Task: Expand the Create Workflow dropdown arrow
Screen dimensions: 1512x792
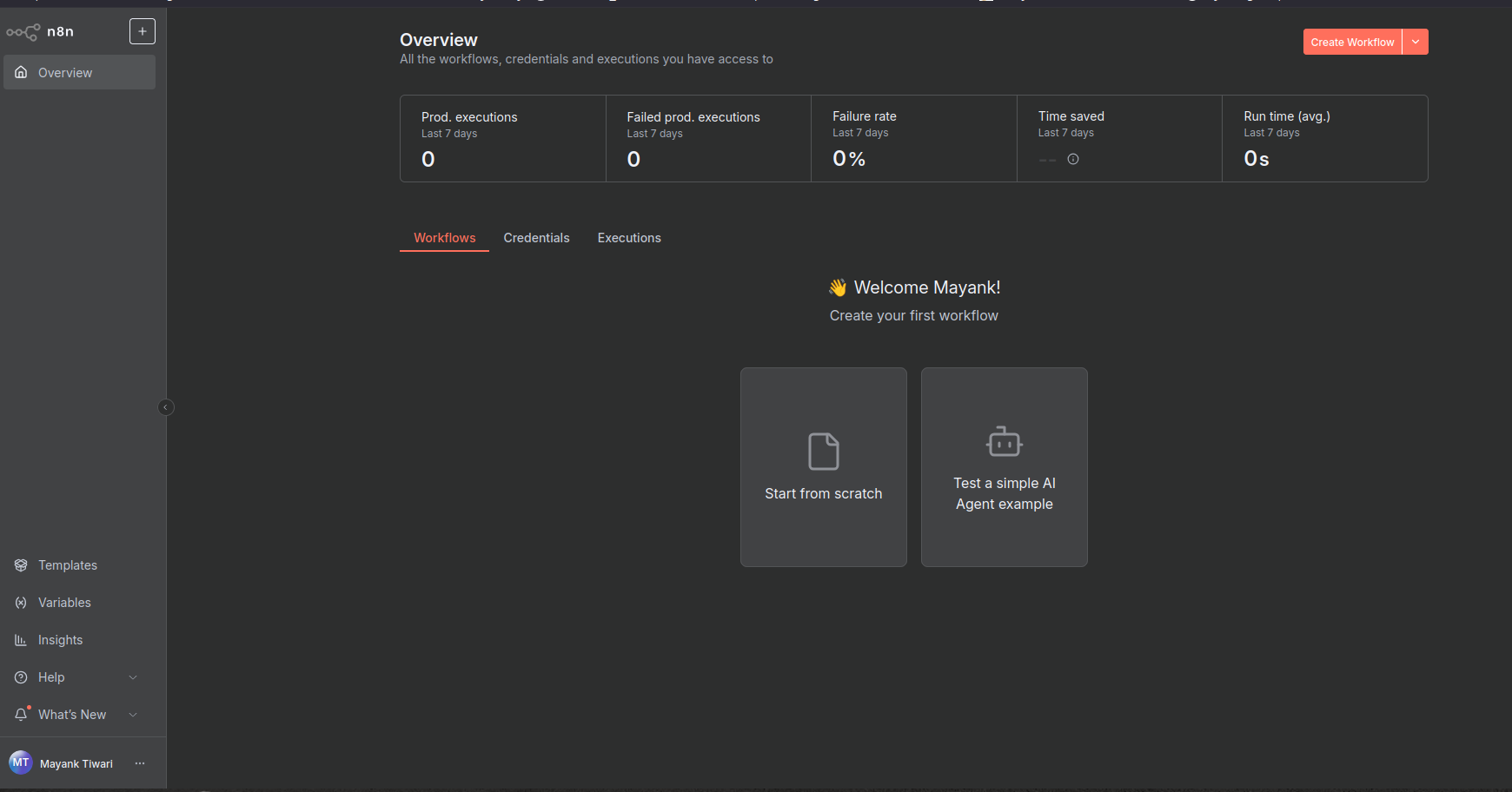Action: pos(1415,41)
